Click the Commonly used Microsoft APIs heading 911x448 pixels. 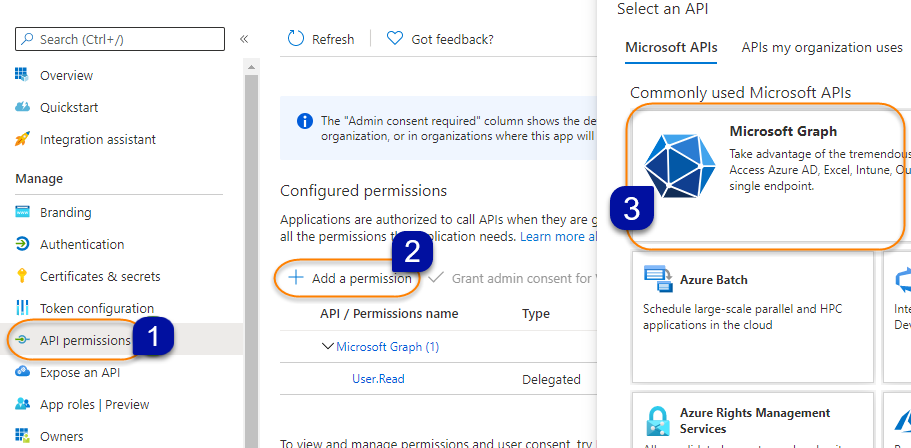741,92
